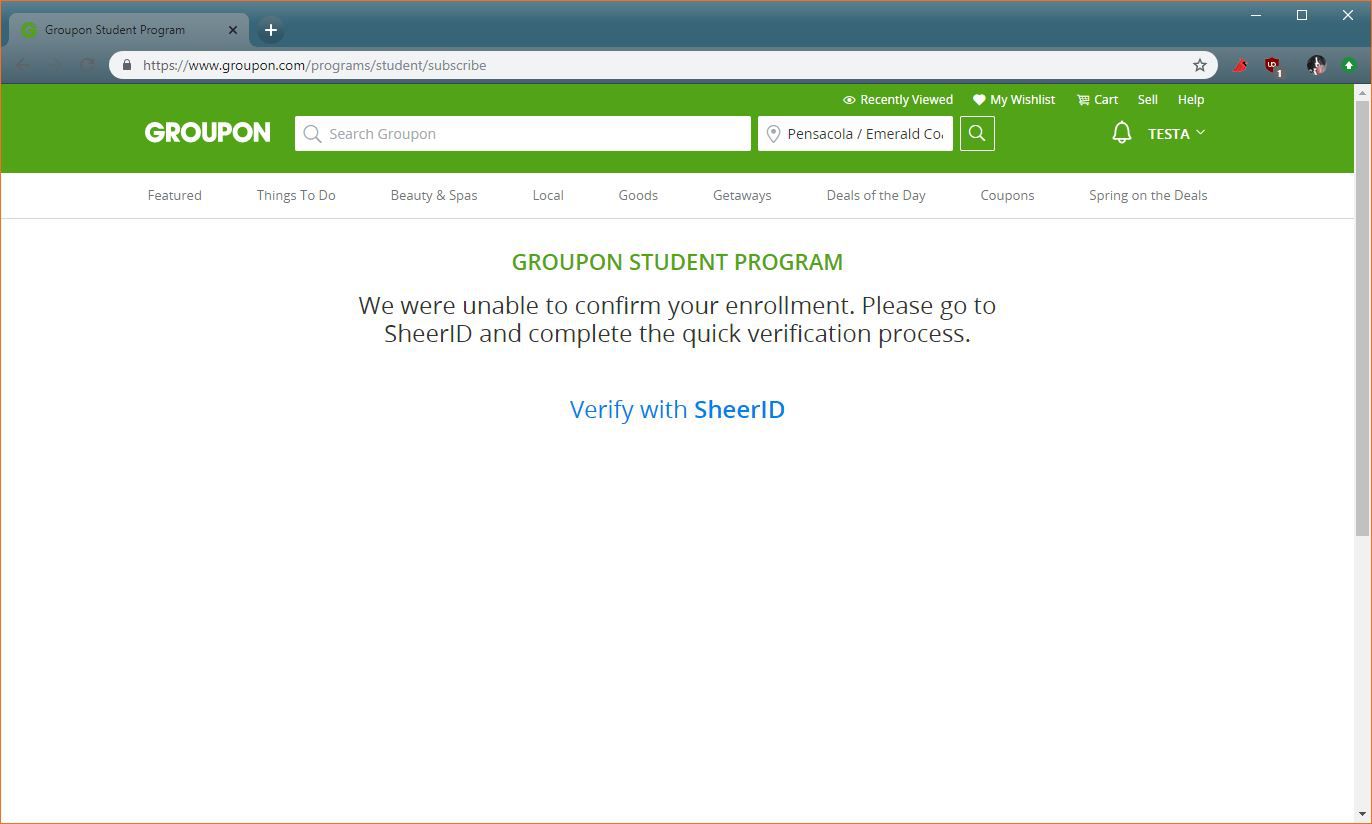This screenshot has width=1372, height=824.
Task: Click the green search button
Action: pyautogui.click(x=977, y=133)
